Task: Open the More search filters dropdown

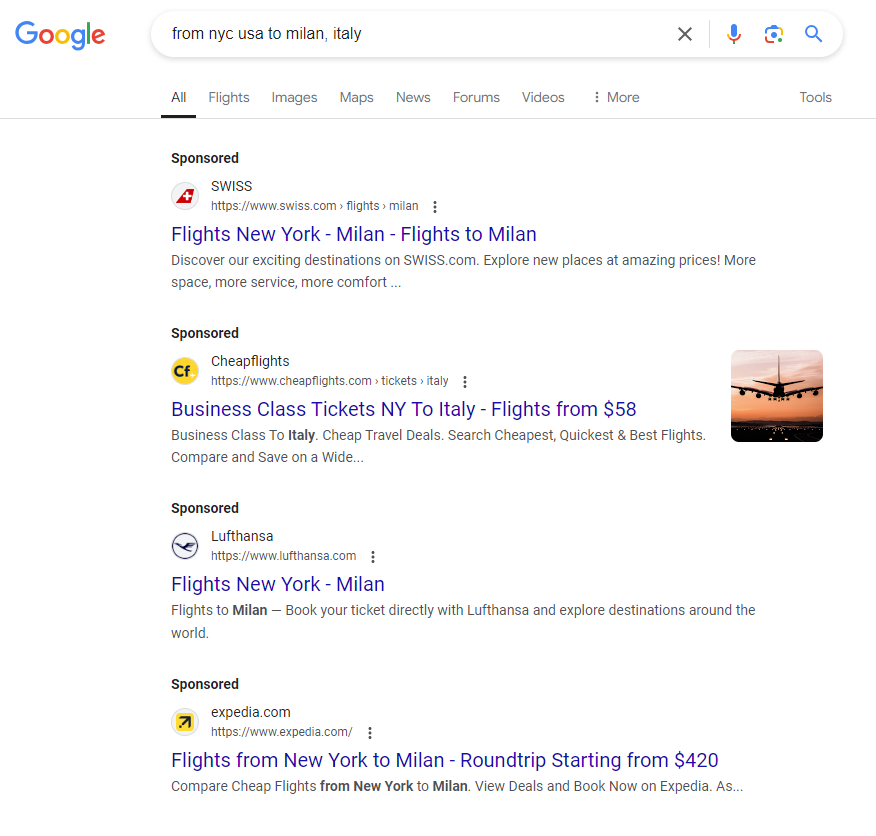Action: click(x=615, y=97)
